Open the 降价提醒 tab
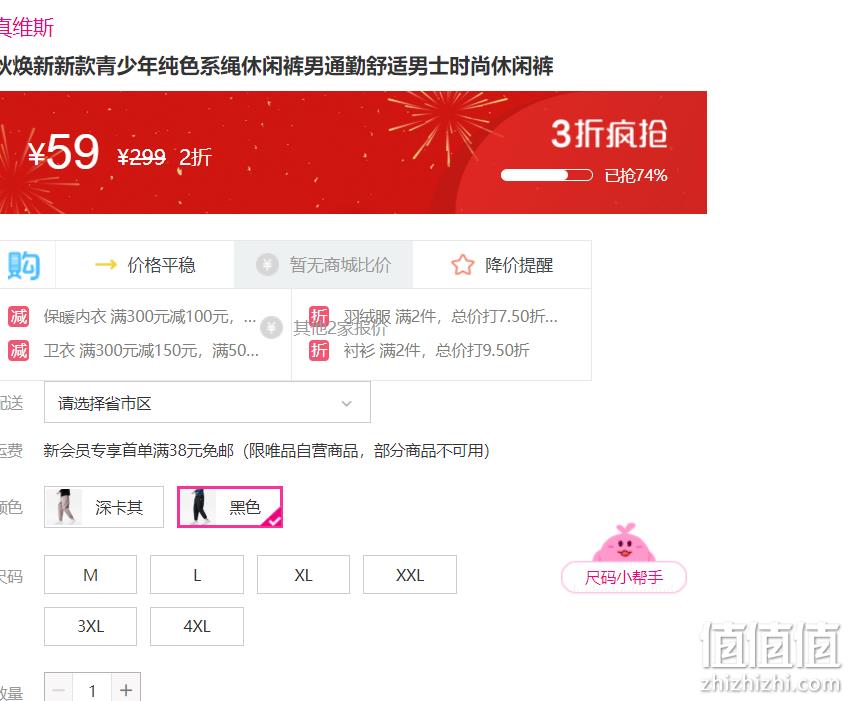 click(502, 265)
